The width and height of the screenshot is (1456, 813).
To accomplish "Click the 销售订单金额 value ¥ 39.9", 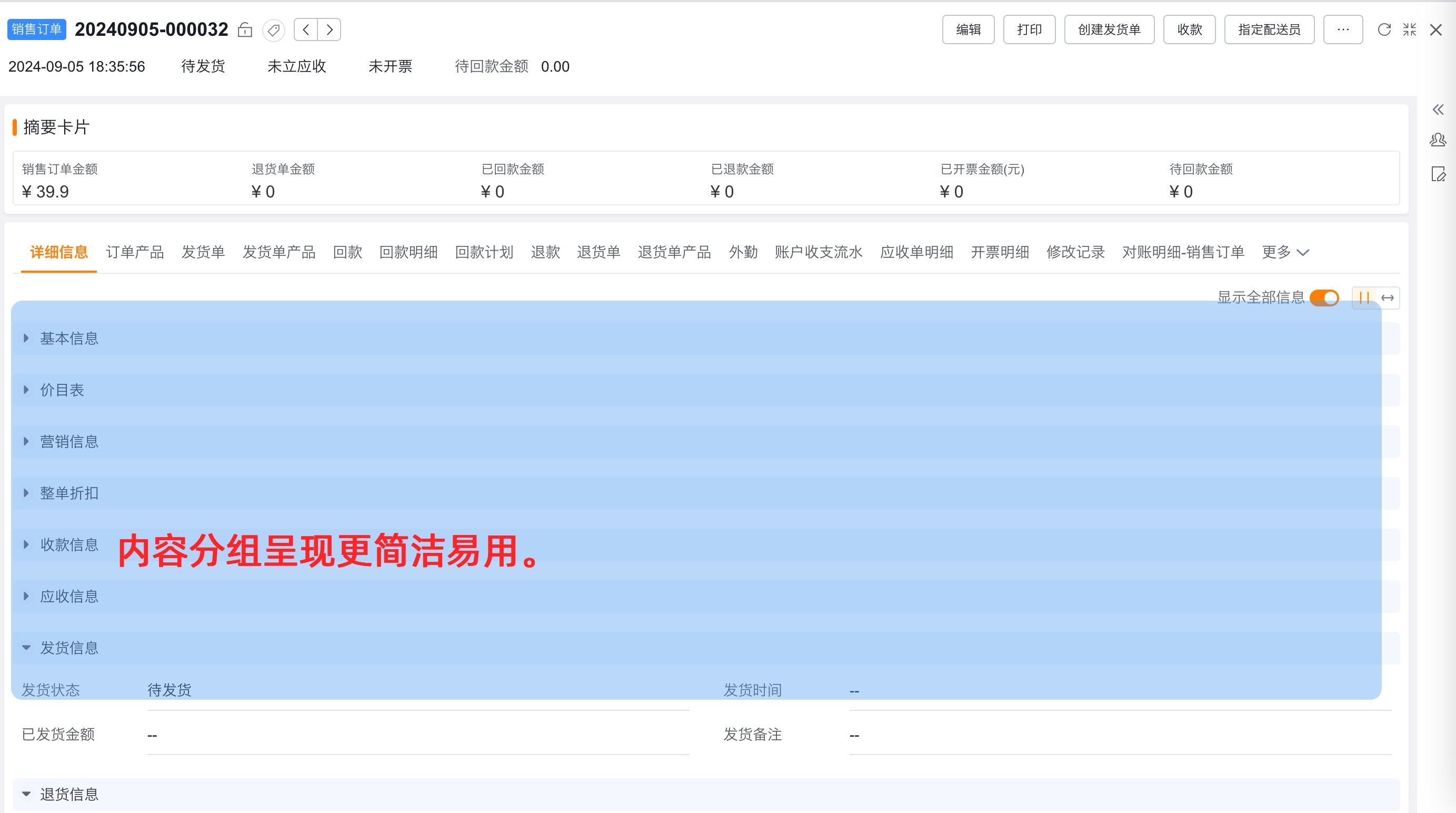I will (45, 192).
